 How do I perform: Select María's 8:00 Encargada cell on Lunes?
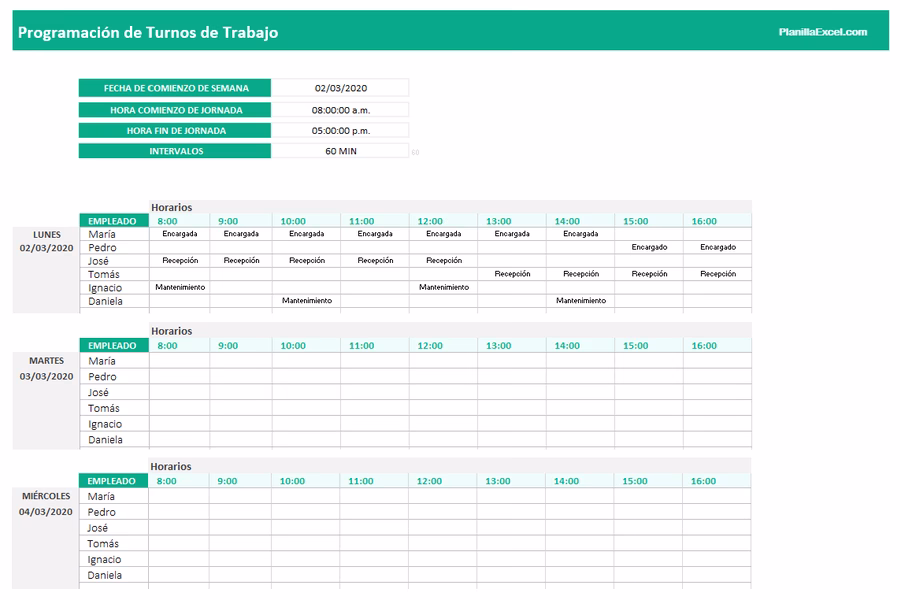[x=179, y=234]
